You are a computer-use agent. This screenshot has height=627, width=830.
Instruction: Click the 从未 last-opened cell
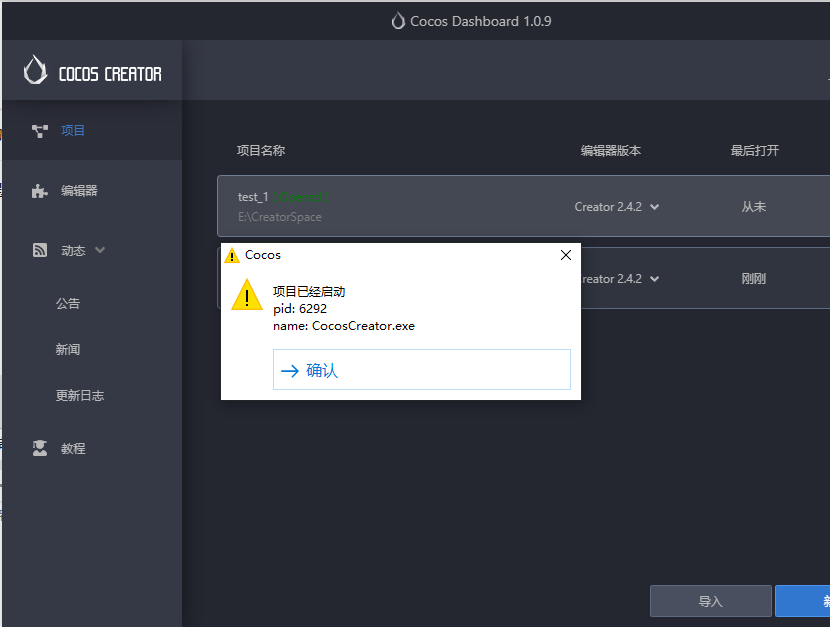(x=754, y=207)
